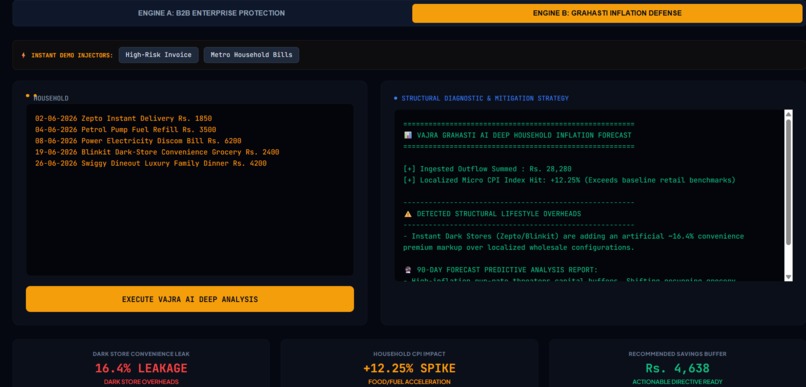
Task: Click the Localized Micro CPI Index Hit line
Action: (x=570, y=180)
